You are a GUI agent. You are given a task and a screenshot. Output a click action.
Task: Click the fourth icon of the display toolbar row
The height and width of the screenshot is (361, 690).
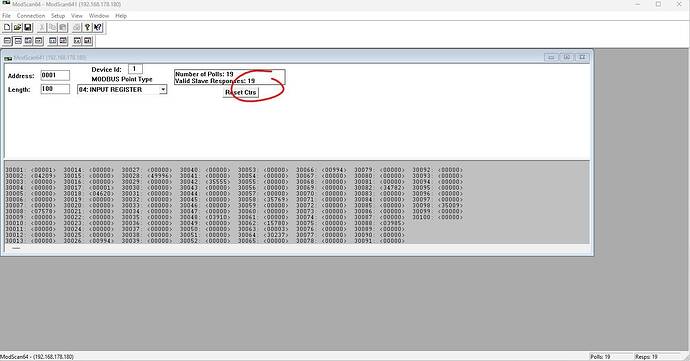39,41
